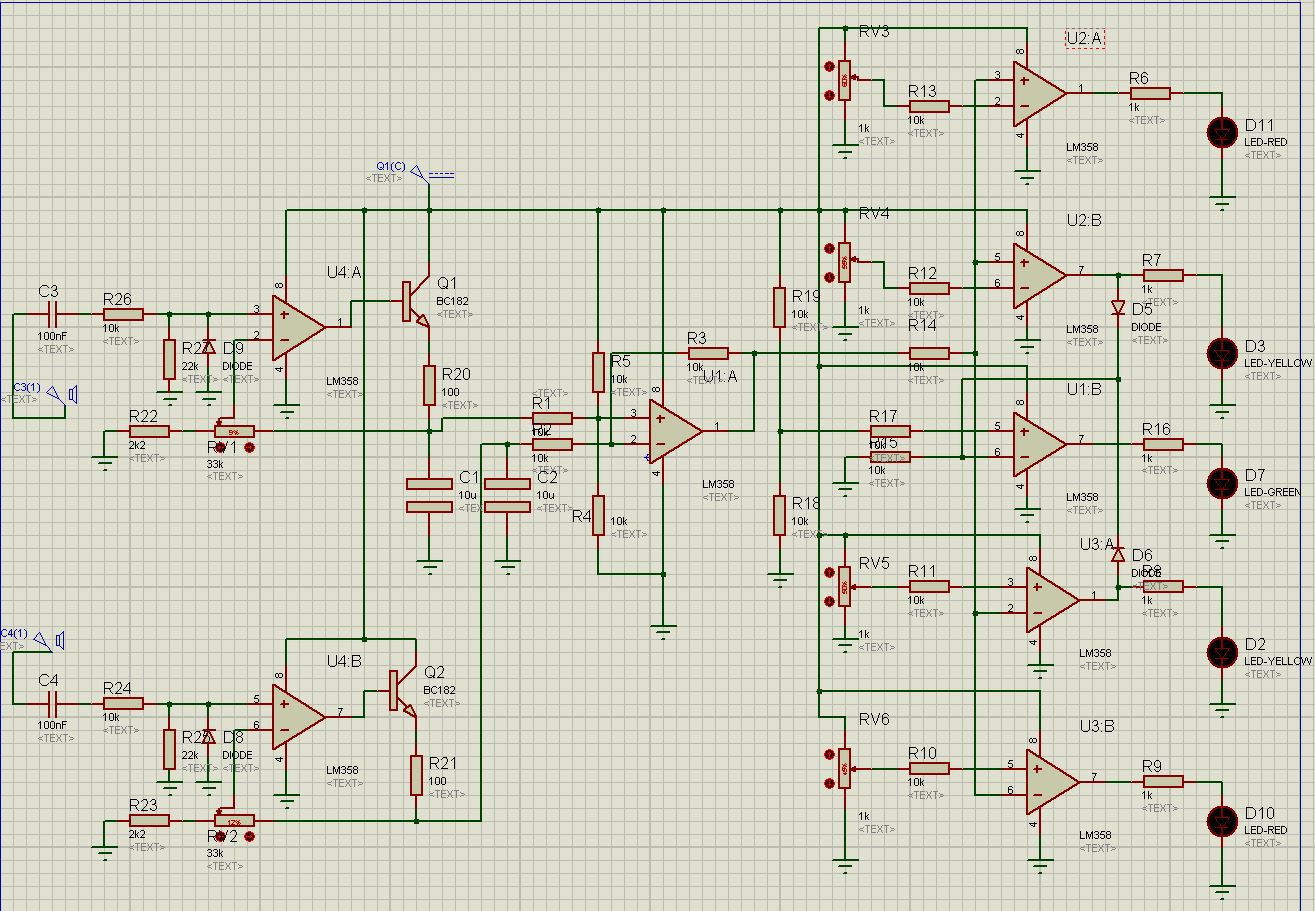This screenshot has width=1315, height=911.
Task: Select resistor R17 at U1:B input
Action: [x=890, y=431]
